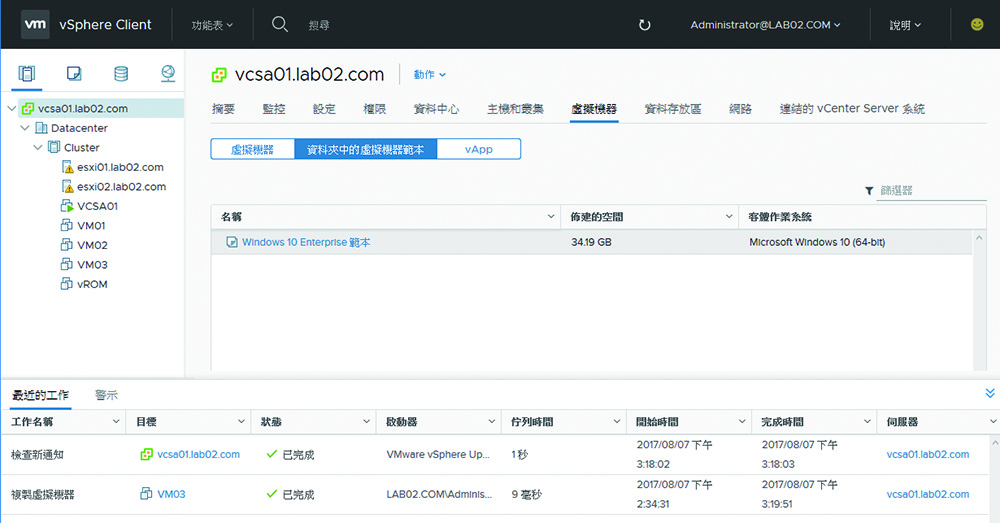
Task: Switch to the 最近的工作 tab
Action: [x=40, y=395]
